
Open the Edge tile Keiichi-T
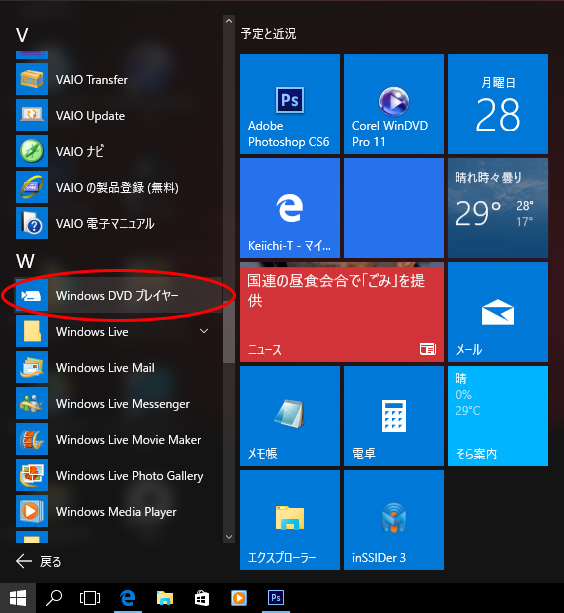(x=290, y=208)
